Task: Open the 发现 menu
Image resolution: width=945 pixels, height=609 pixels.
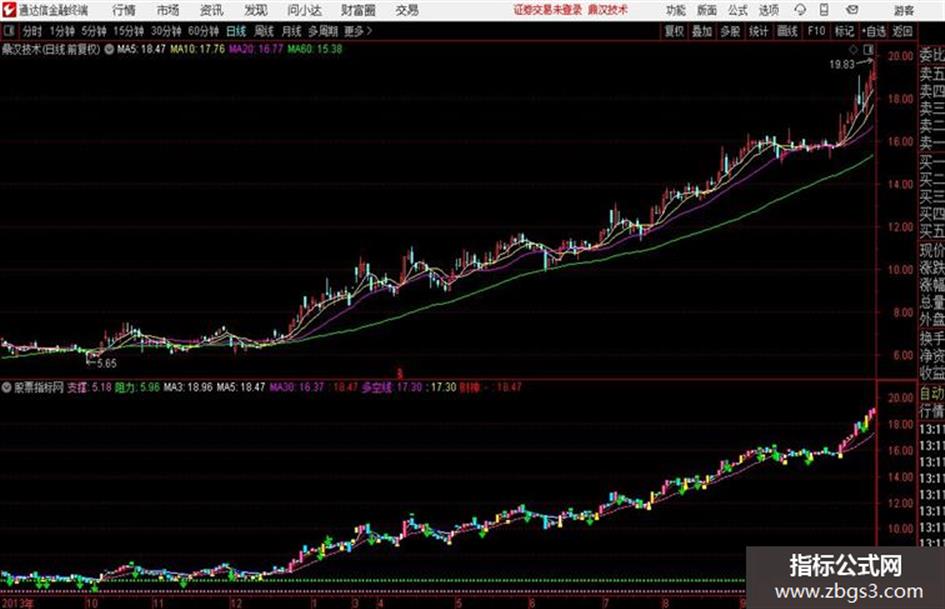Action: [x=256, y=10]
